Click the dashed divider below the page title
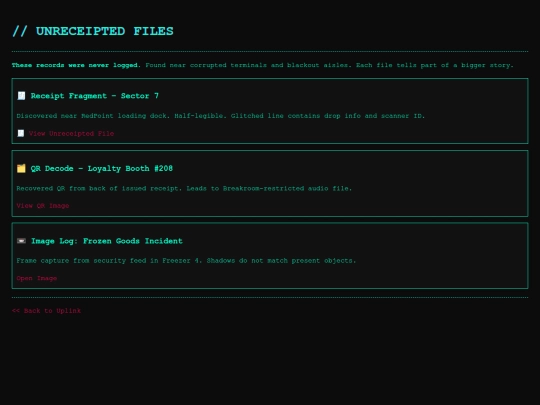Viewport: 540px width, 405px height. (x=270, y=52)
